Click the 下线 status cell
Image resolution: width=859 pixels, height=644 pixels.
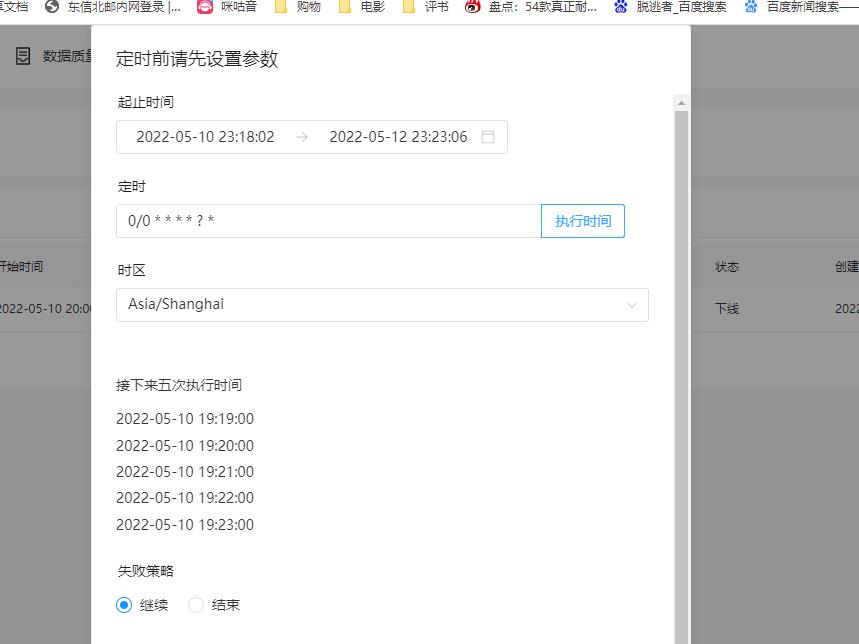(727, 309)
